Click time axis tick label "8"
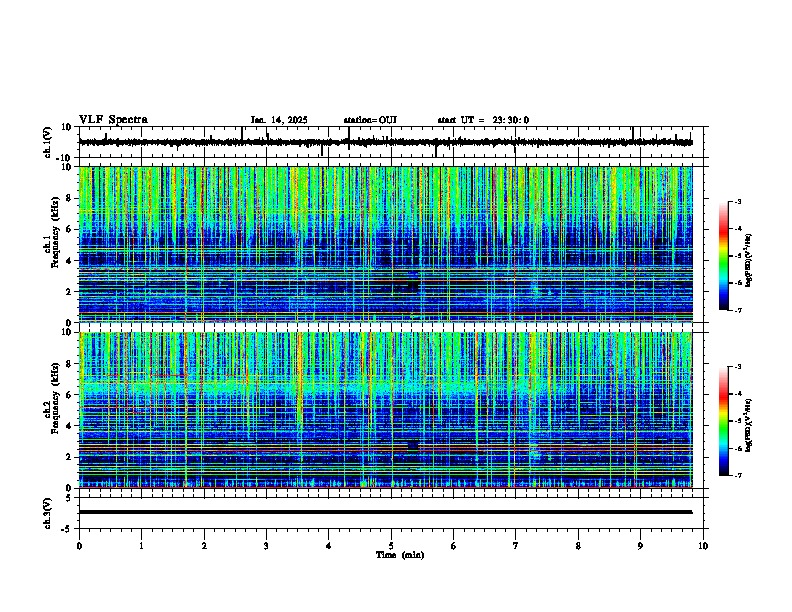The height and width of the screenshot is (612, 792). 578,546
